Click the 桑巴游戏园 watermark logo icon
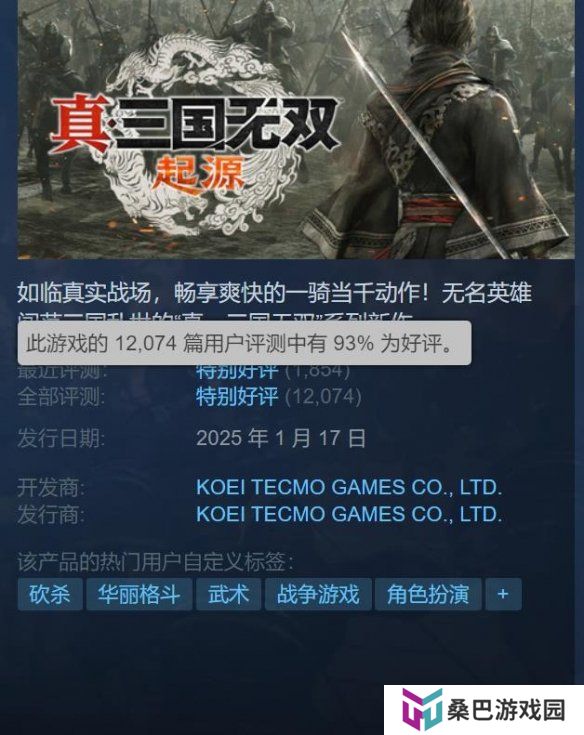The image size is (584, 735). click(x=421, y=710)
